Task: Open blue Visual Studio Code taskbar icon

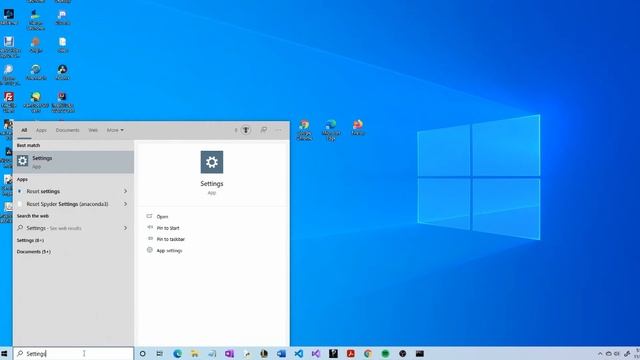Action: pyautogui.click(x=299, y=353)
